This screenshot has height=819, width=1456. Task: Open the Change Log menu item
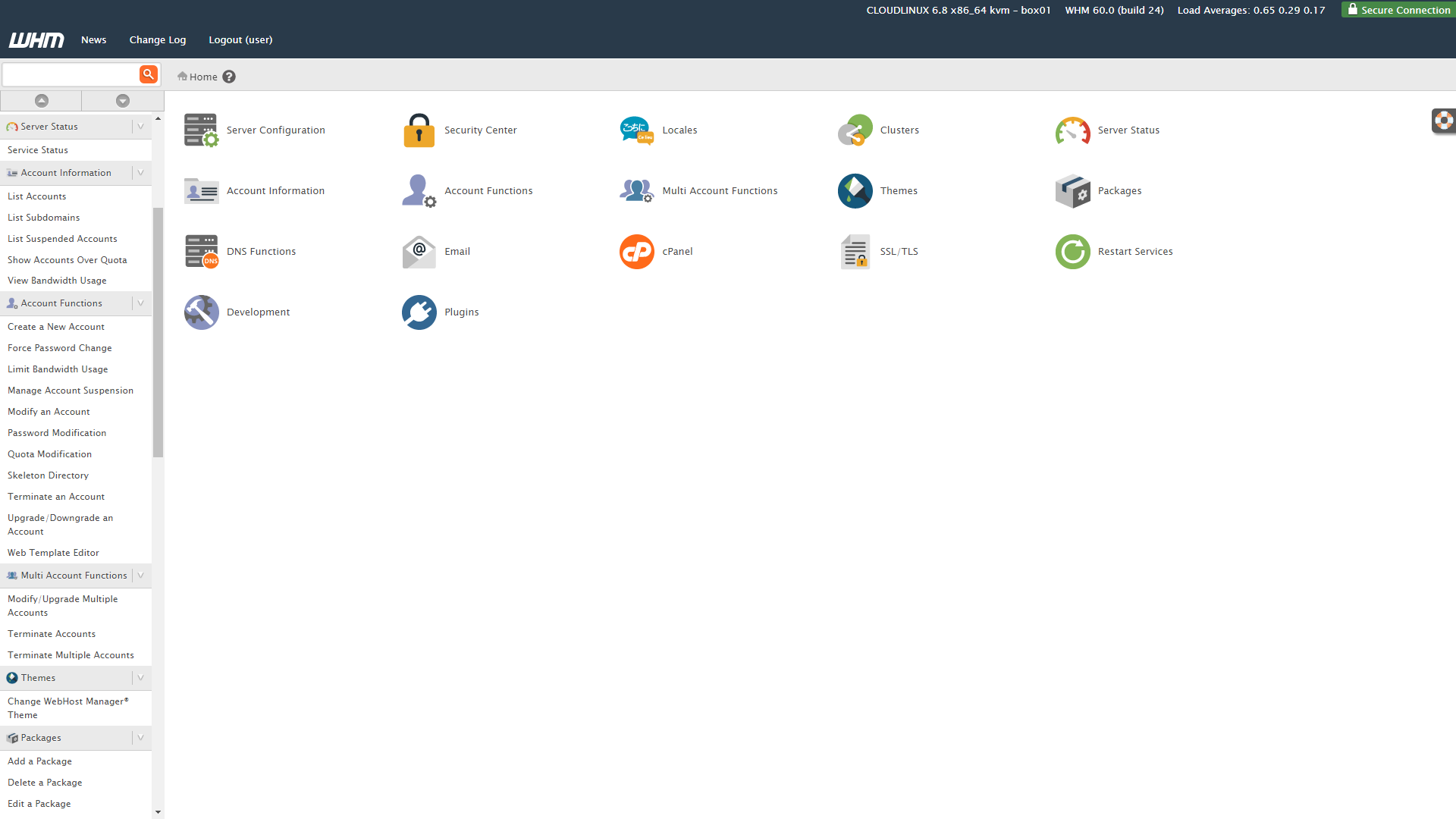[158, 40]
